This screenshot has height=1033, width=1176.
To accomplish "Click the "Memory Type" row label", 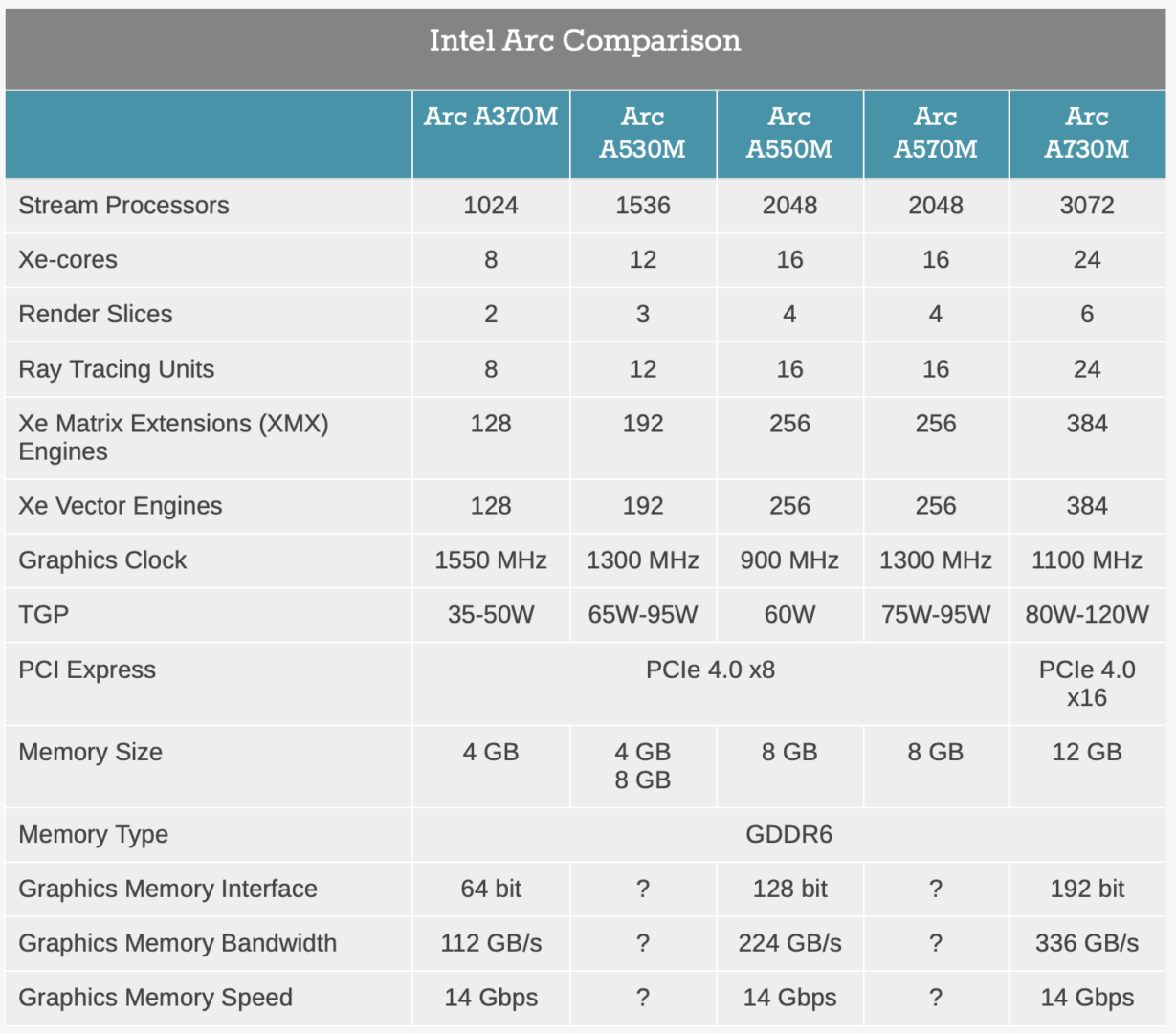I will (x=93, y=835).
